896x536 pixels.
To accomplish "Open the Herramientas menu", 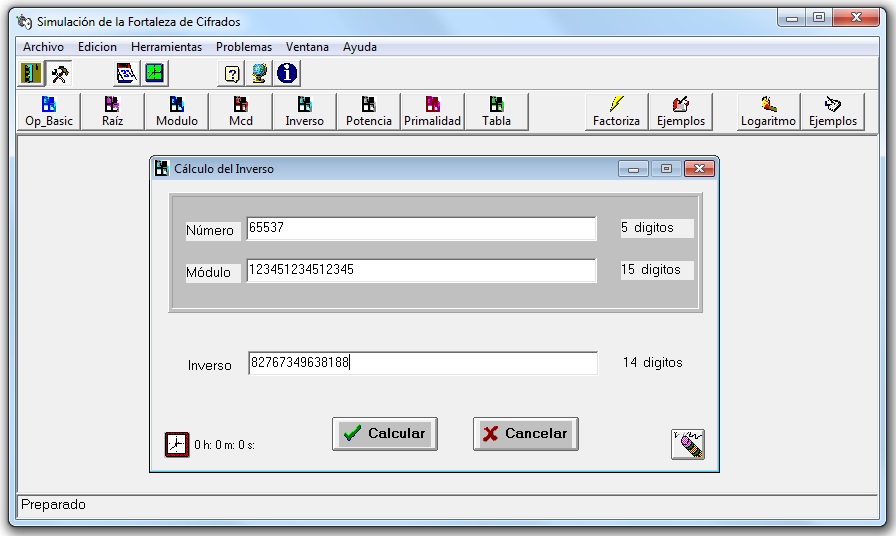I will 166,47.
